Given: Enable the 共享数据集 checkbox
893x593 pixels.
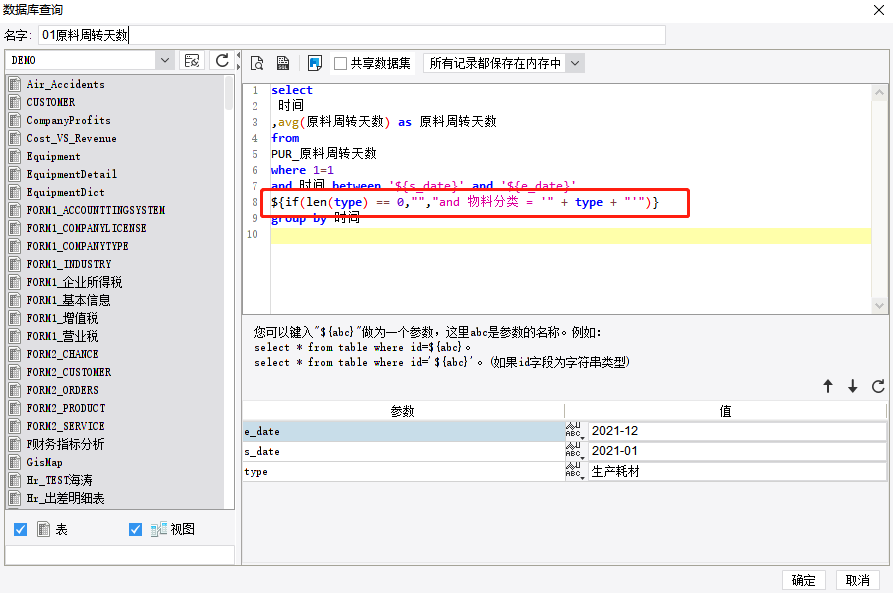Looking at the screenshot, I should click(340, 63).
